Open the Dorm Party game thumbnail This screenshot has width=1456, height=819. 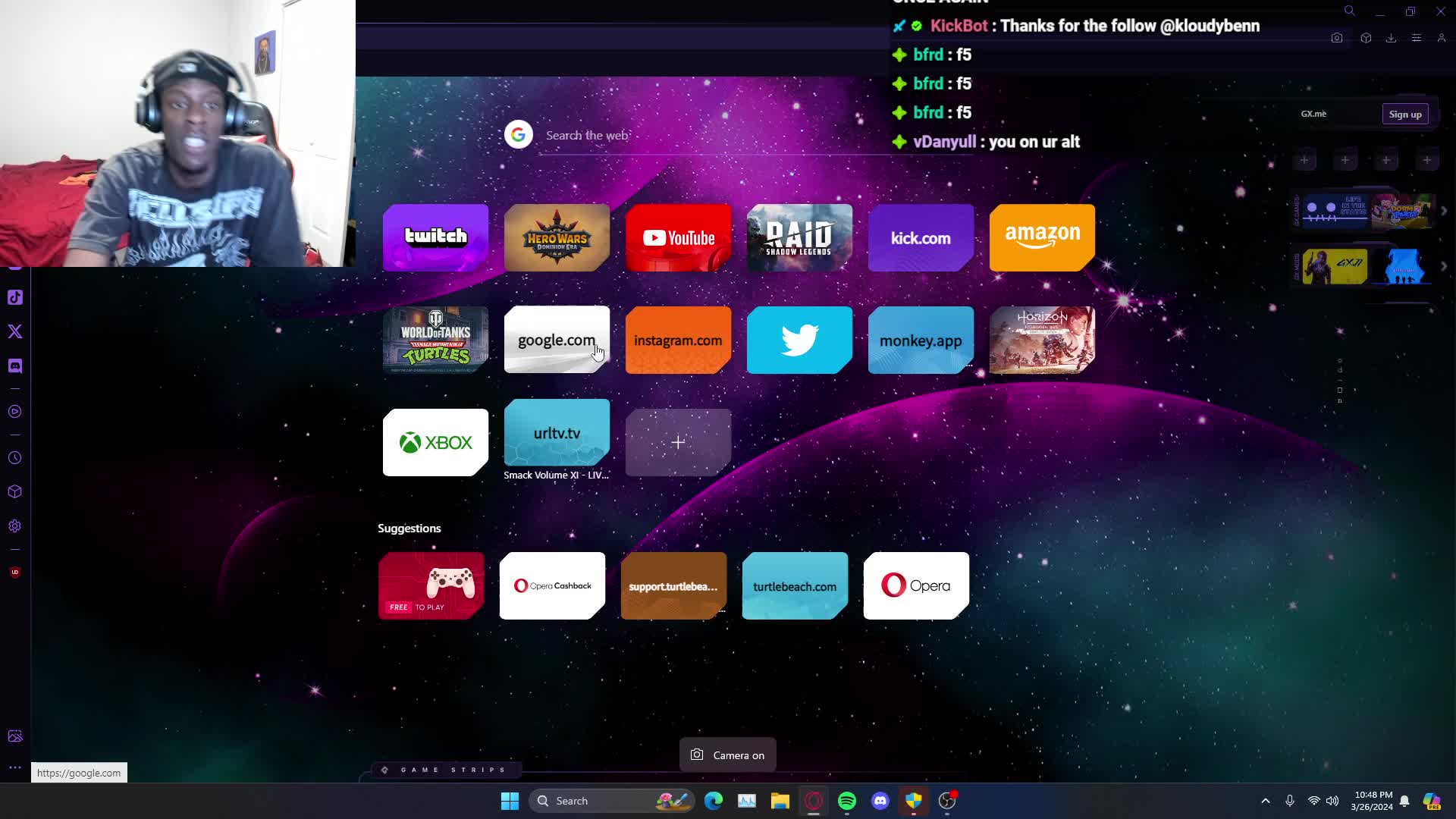1402,210
